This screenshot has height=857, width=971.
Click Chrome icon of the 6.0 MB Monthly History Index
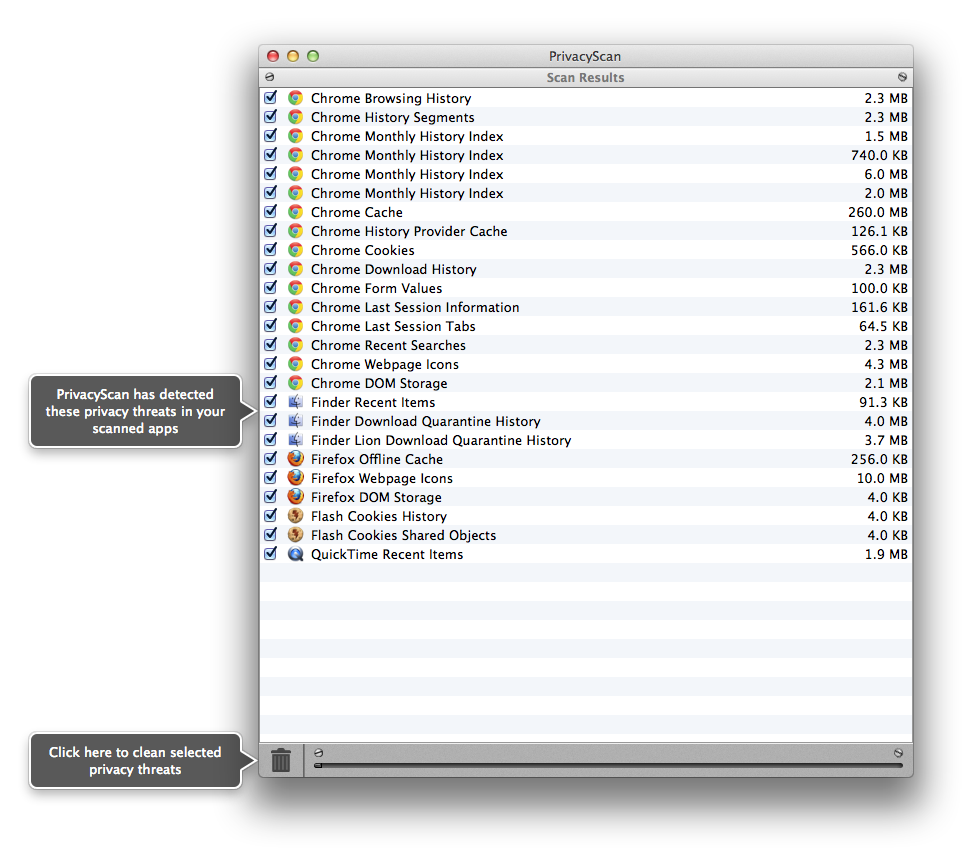295,174
